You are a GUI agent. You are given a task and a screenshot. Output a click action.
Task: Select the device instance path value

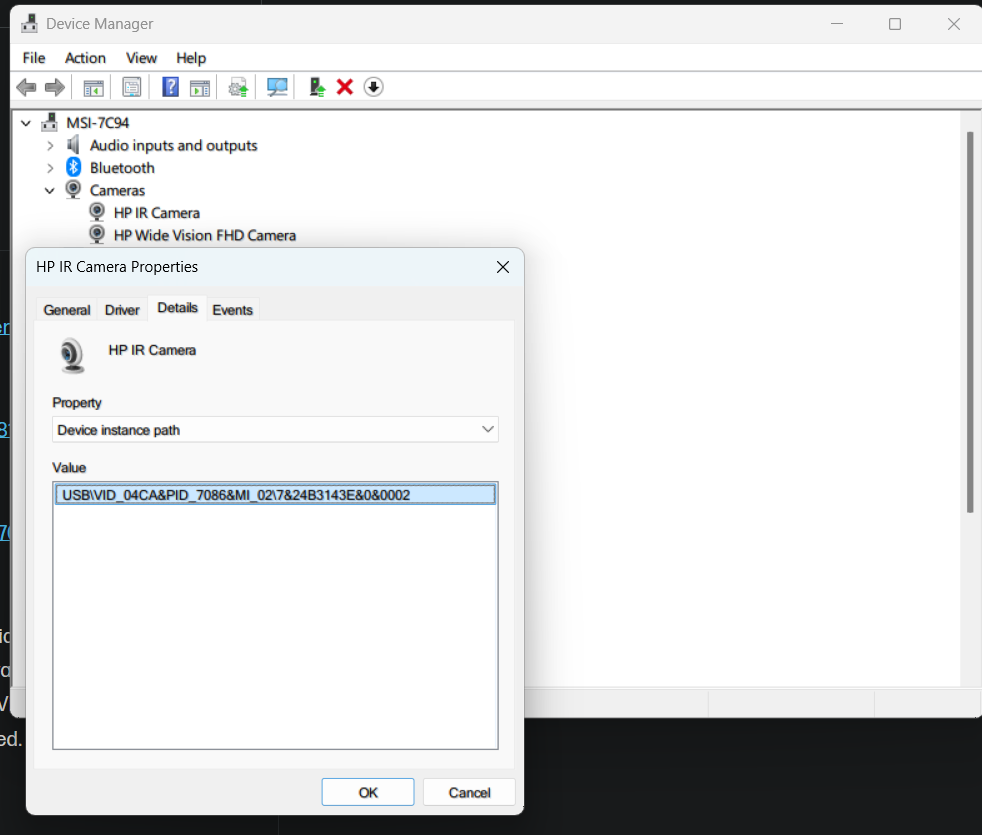point(236,494)
